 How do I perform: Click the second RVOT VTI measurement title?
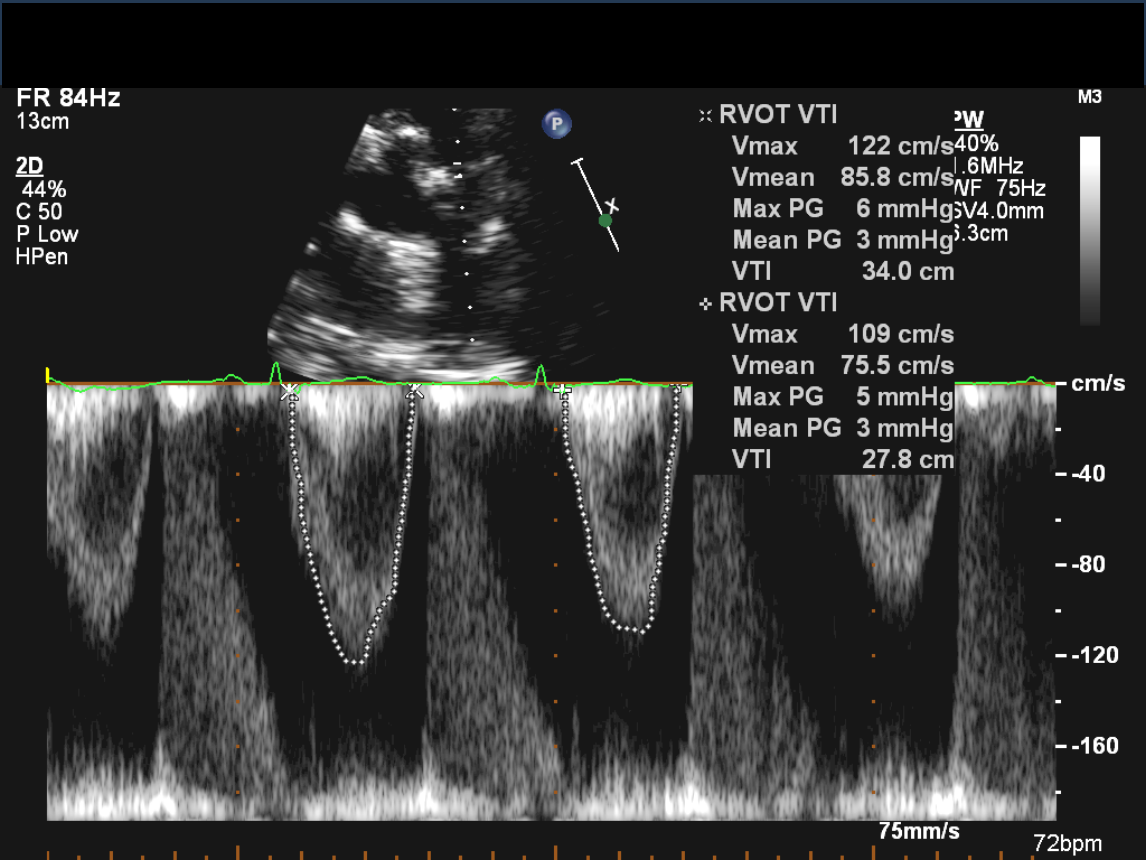pyautogui.click(x=777, y=302)
